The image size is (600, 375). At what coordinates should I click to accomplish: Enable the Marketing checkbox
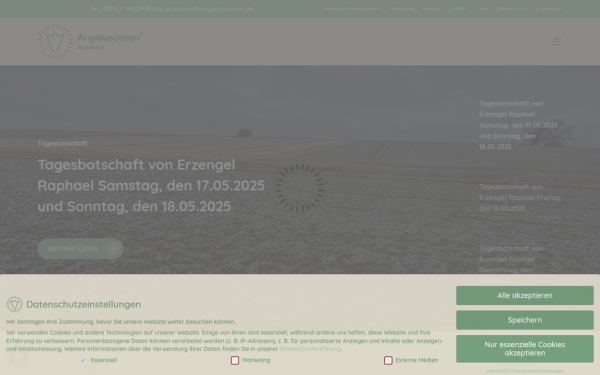tap(235, 360)
